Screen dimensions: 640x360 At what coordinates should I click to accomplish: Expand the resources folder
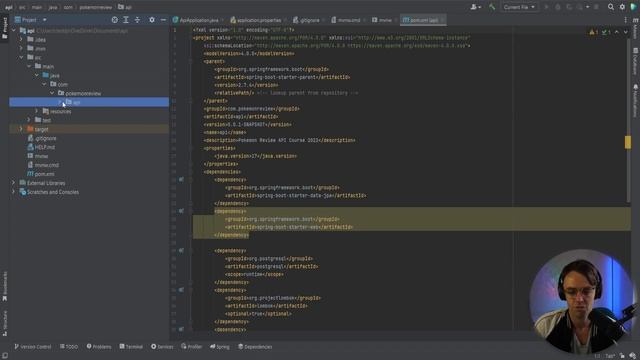tap(37, 111)
